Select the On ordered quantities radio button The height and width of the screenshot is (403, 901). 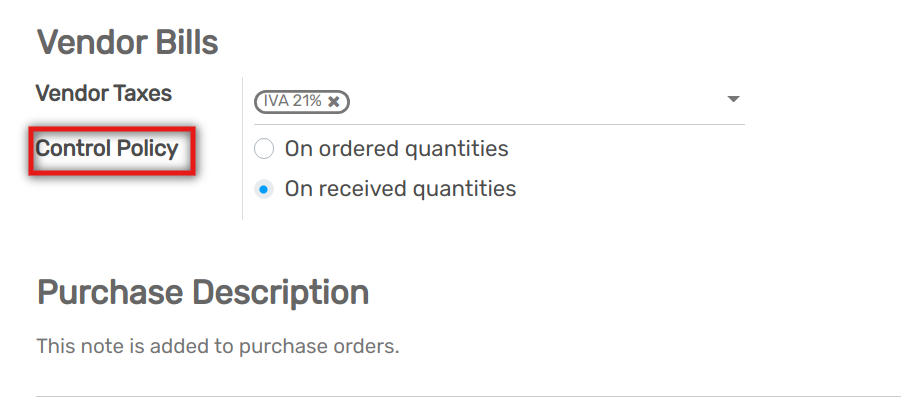point(264,149)
